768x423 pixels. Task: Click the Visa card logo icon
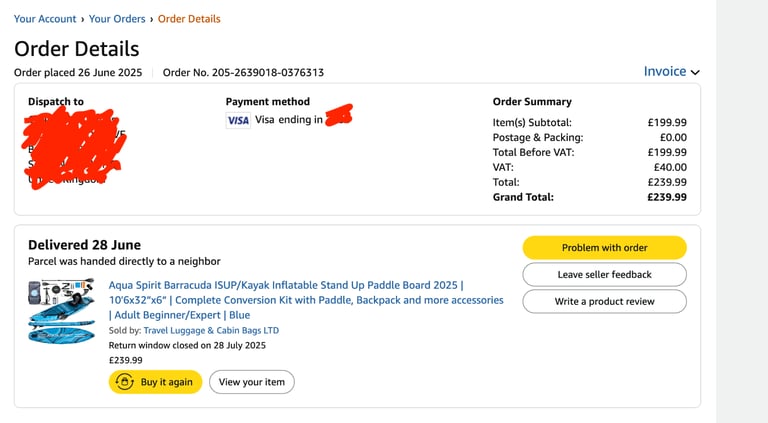pyautogui.click(x=238, y=120)
